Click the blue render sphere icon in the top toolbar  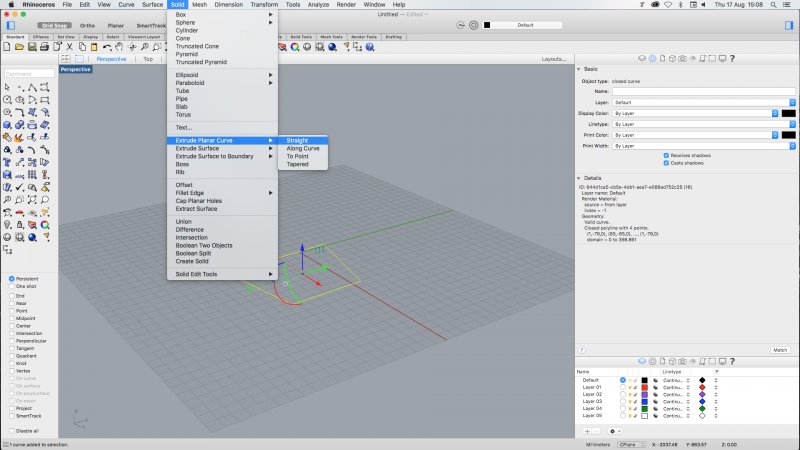coord(332,47)
